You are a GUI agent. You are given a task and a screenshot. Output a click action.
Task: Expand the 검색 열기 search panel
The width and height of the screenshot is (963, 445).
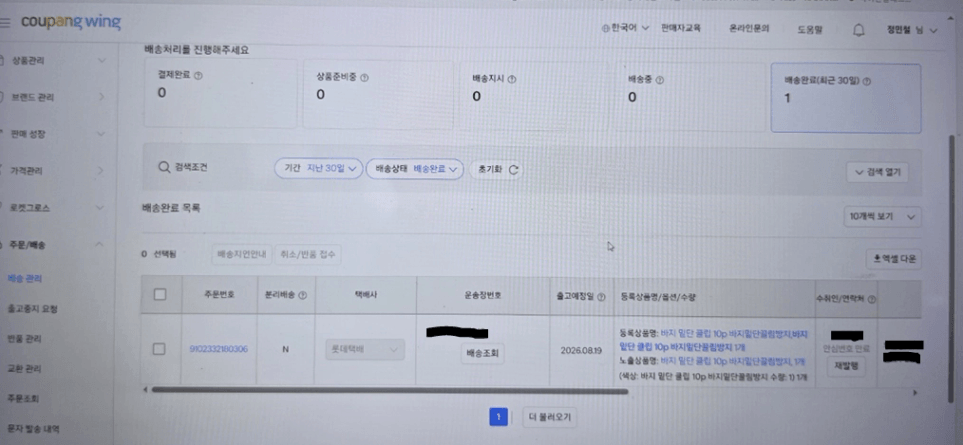point(877,172)
